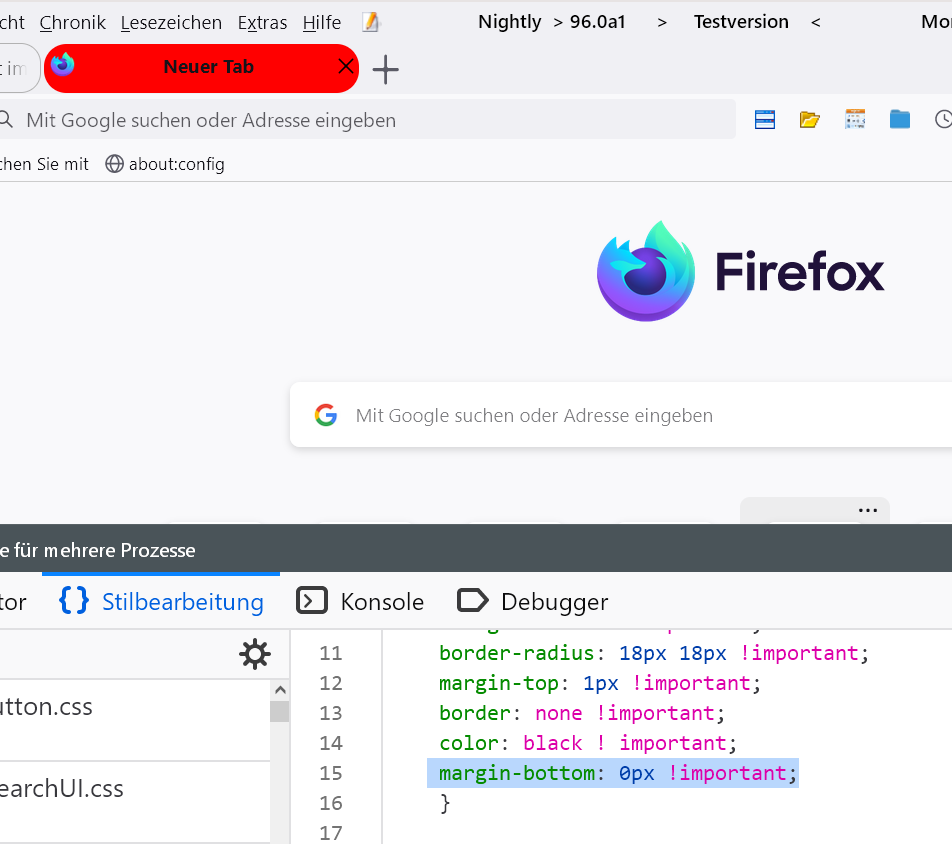The image size is (952, 844).
Task: Open the three-dots menu on the page
Action: 867,510
